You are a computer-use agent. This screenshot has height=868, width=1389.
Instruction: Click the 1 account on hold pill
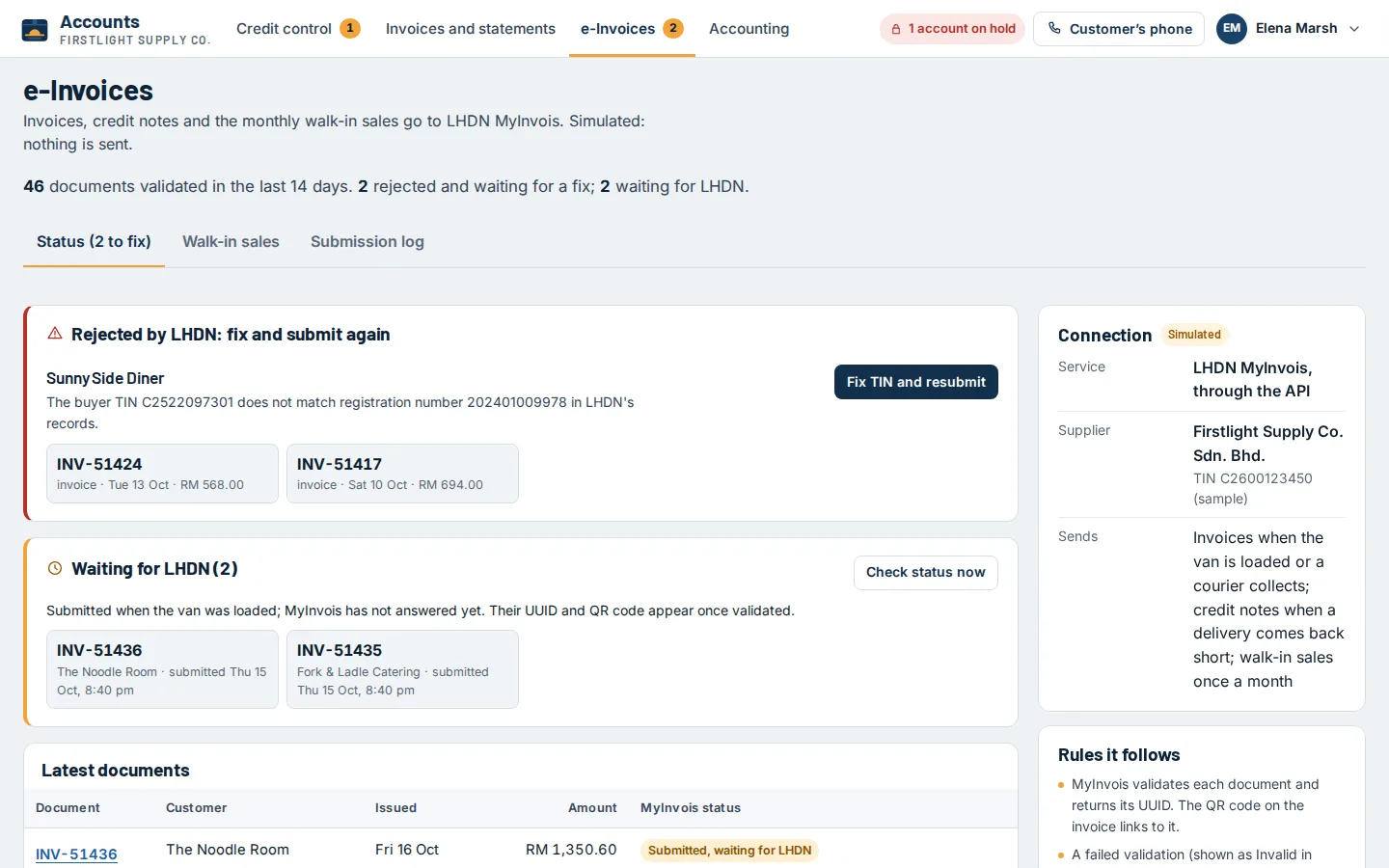[952, 29]
